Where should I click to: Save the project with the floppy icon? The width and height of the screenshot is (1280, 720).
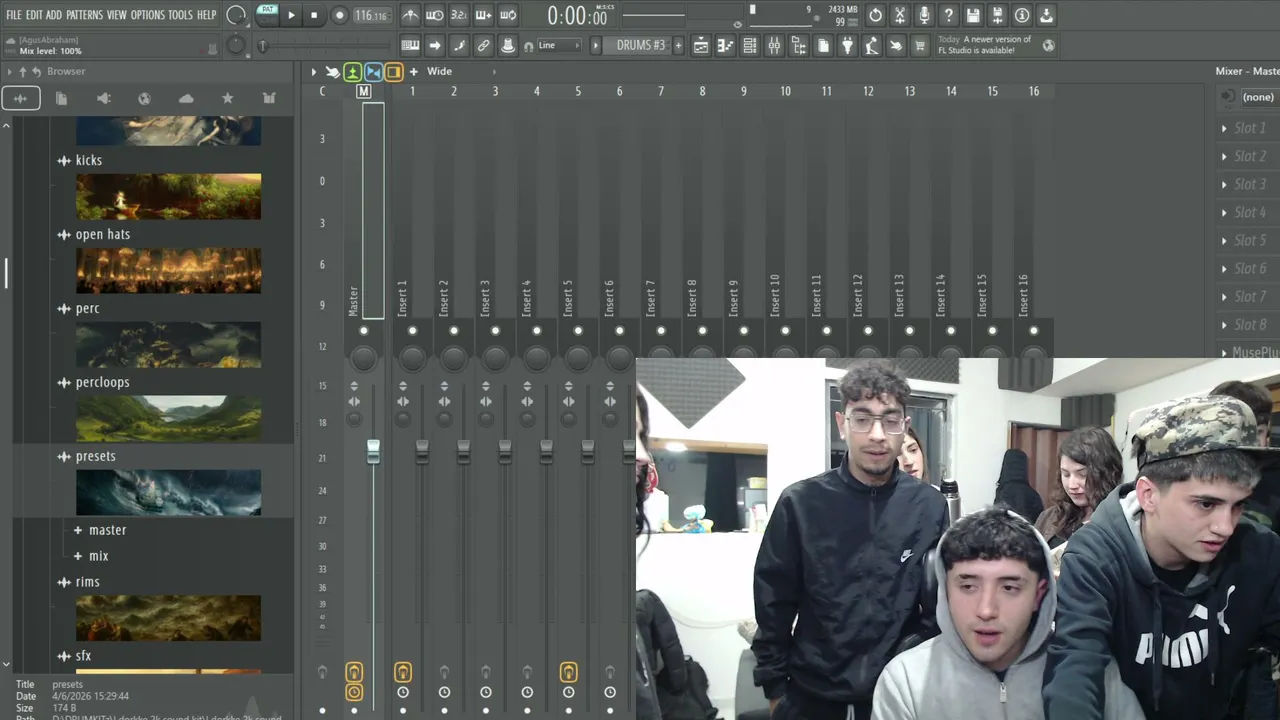(x=973, y=15)
